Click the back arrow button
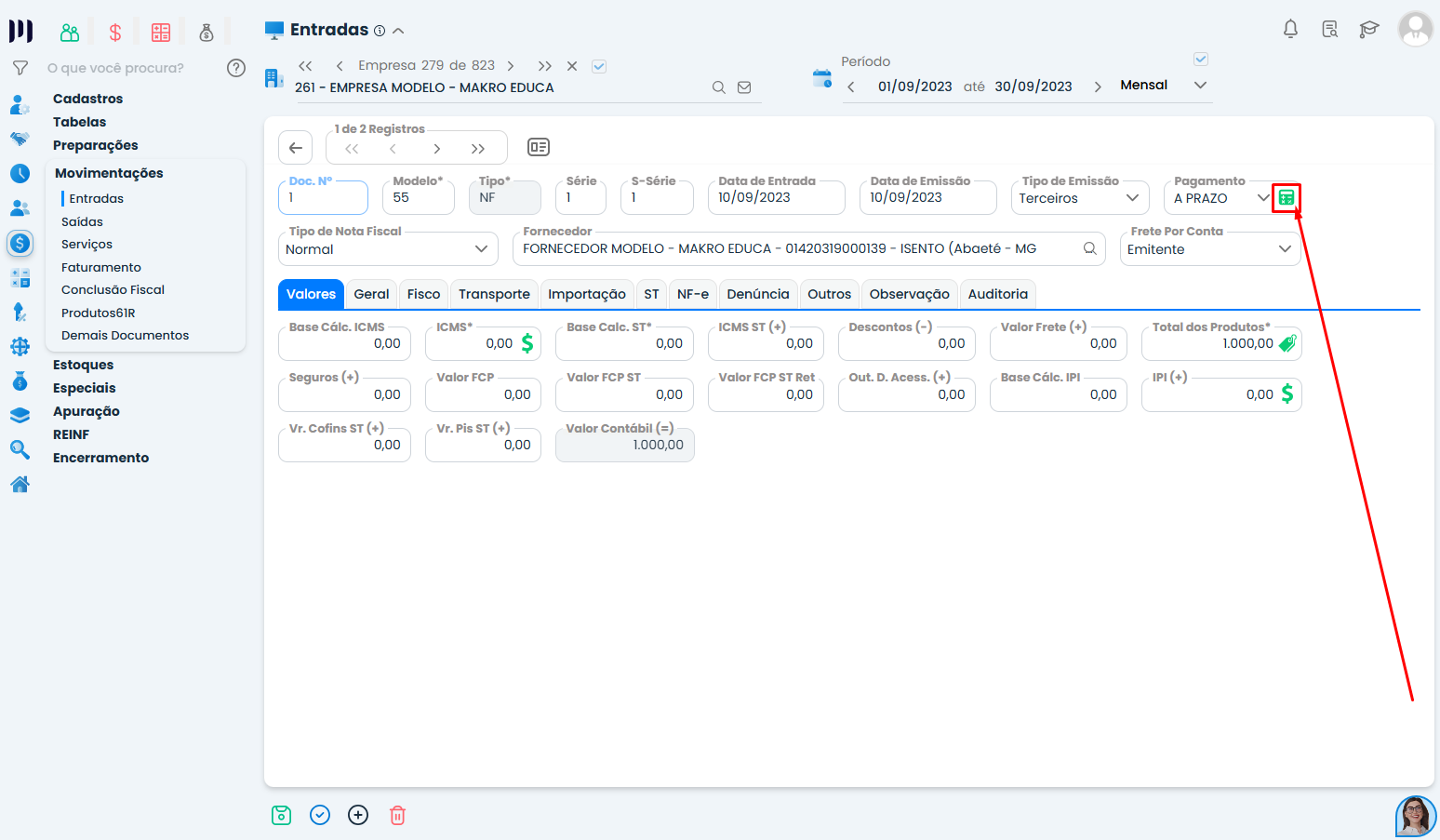 [295, 148]
